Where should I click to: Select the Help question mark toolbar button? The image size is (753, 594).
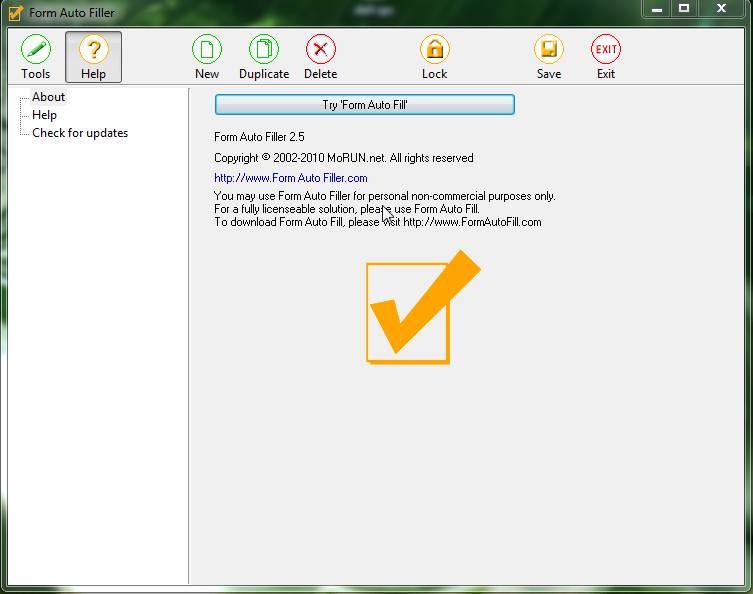[93, 57]
